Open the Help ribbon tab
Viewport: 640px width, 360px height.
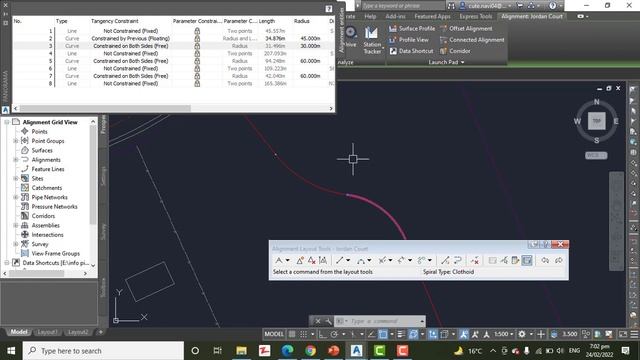point(370,16)
